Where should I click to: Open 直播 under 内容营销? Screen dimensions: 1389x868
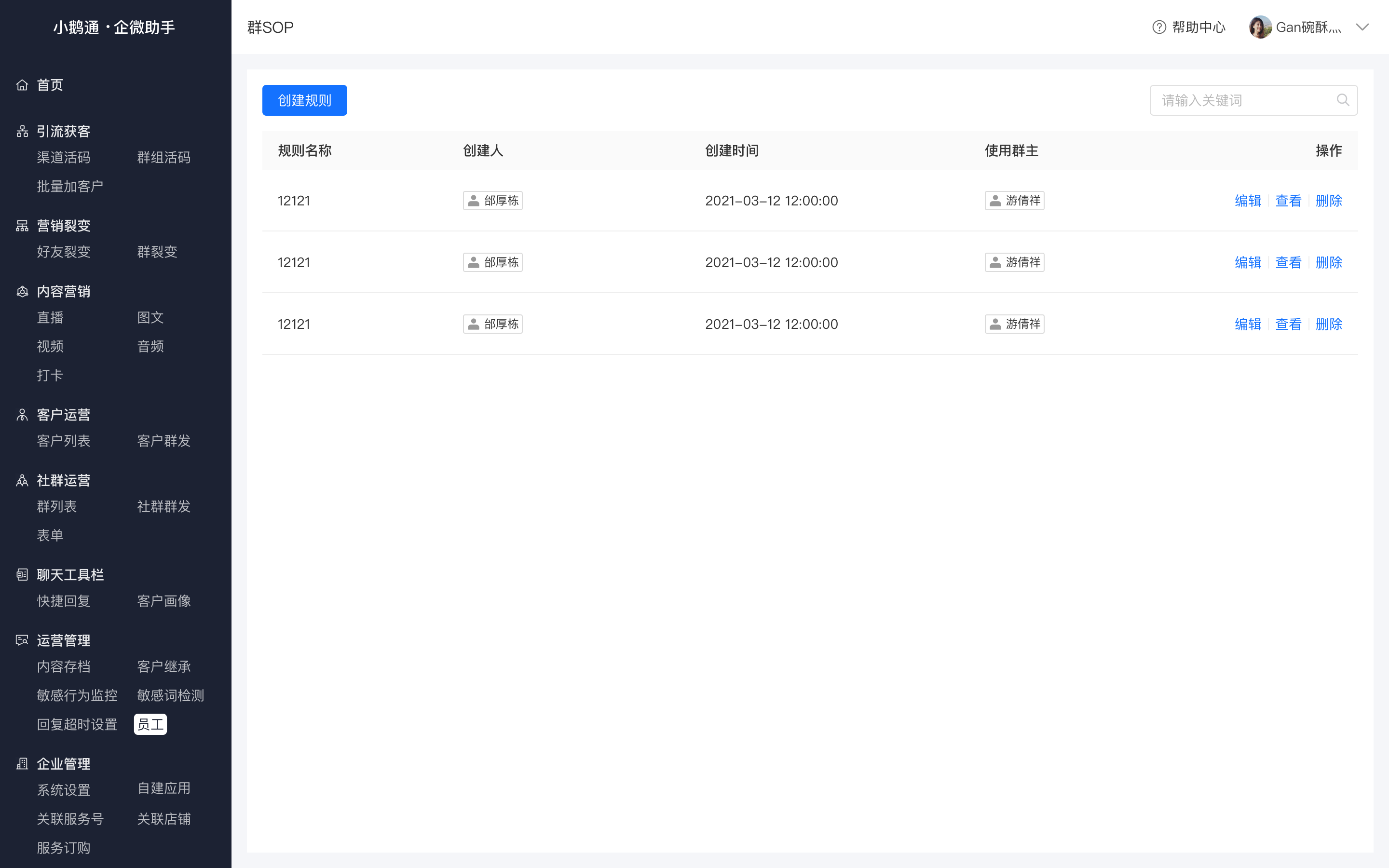click(50, 317)
